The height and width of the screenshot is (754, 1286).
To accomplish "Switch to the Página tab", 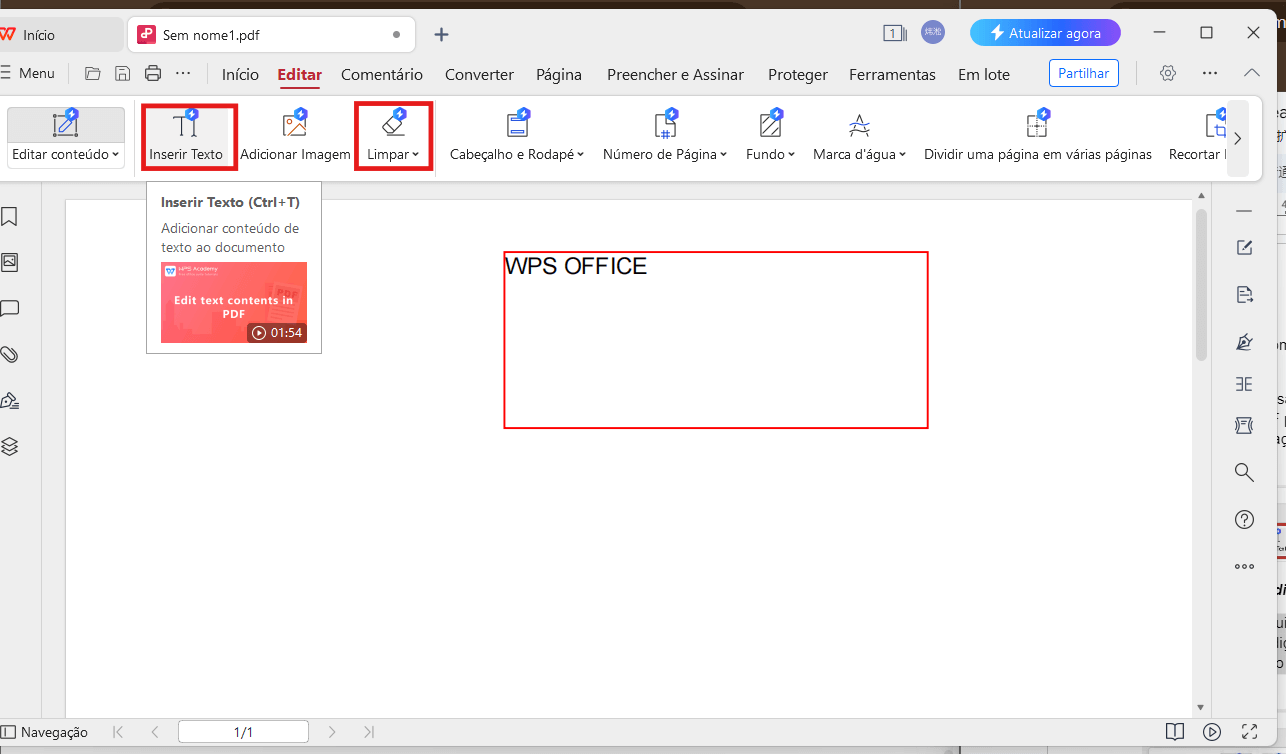I will [559, 74].
